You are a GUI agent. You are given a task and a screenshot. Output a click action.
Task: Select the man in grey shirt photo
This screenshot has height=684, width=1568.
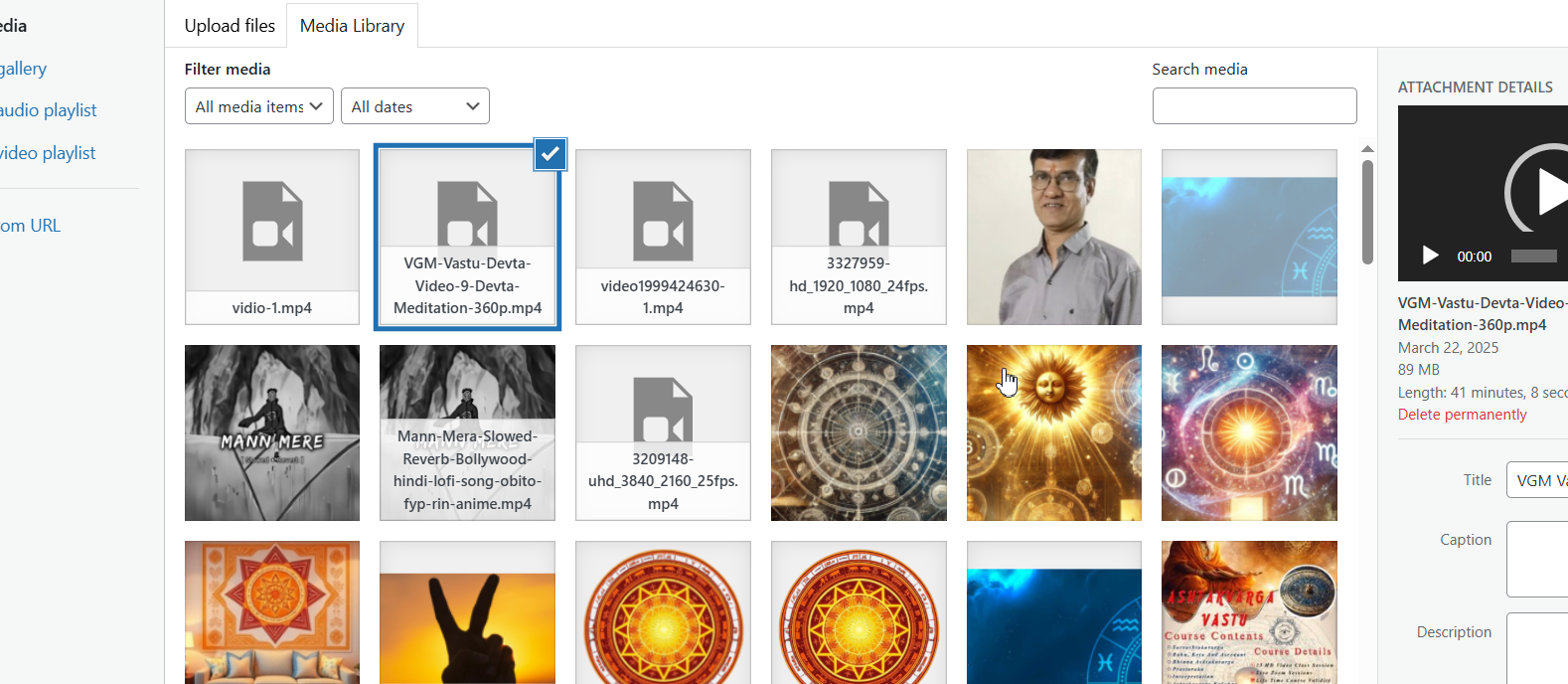point(1053,237)
